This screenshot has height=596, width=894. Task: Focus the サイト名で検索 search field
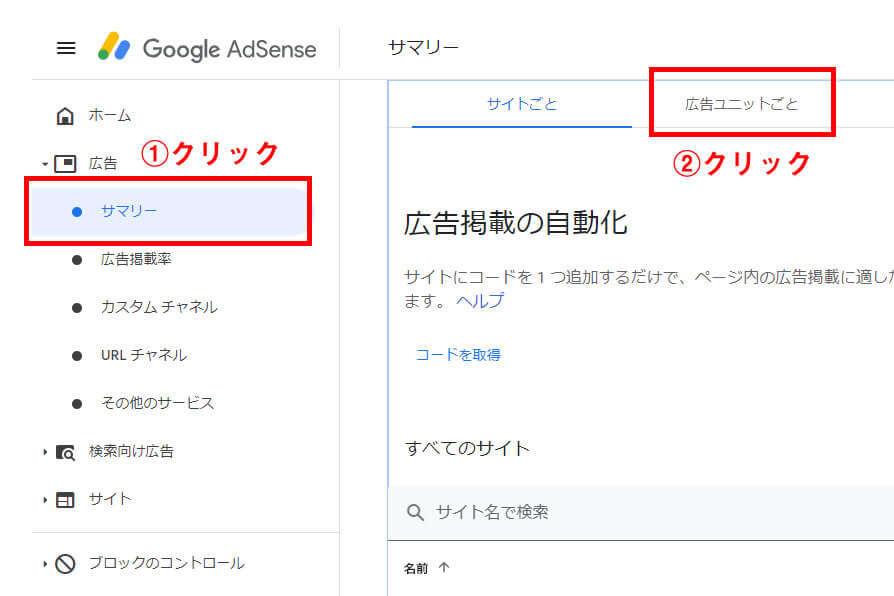[640, 513]
